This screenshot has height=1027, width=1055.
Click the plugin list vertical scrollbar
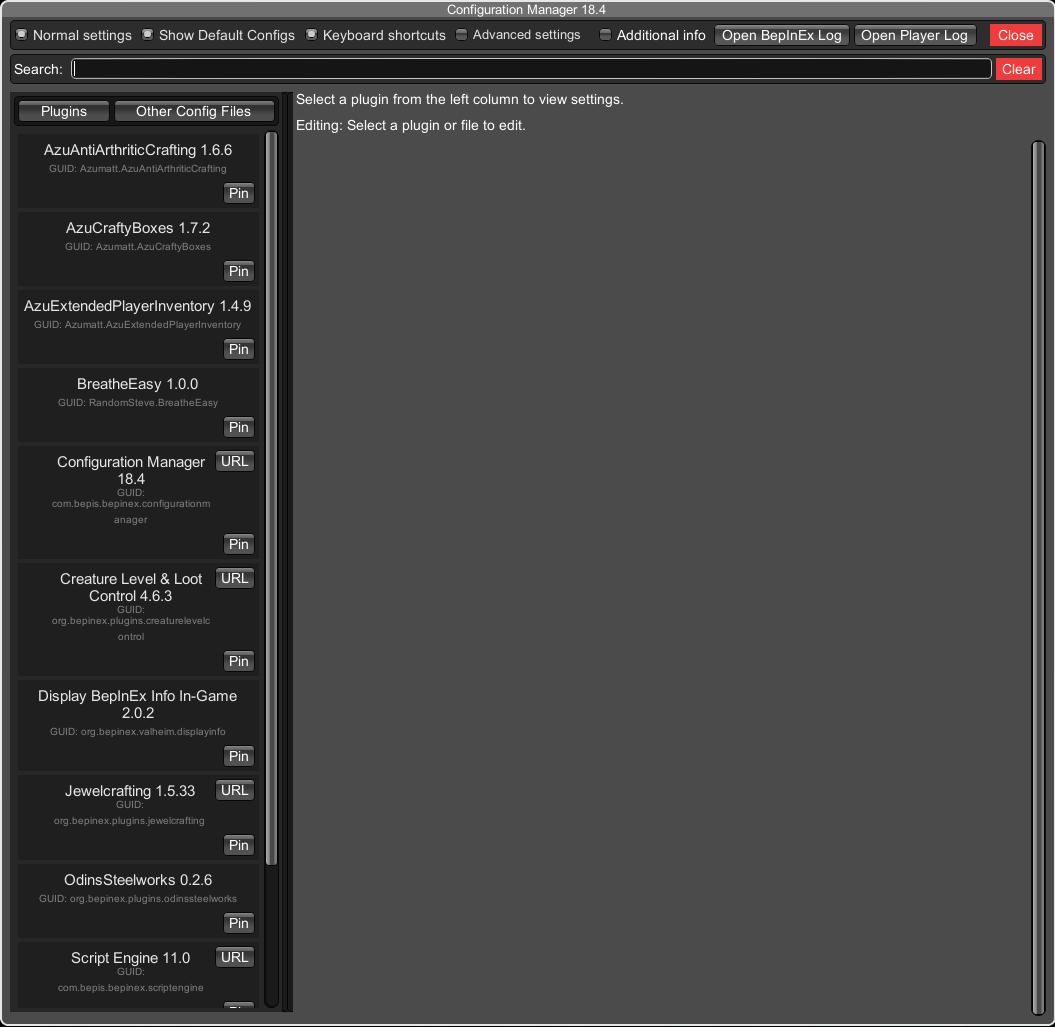pos(272,498)
